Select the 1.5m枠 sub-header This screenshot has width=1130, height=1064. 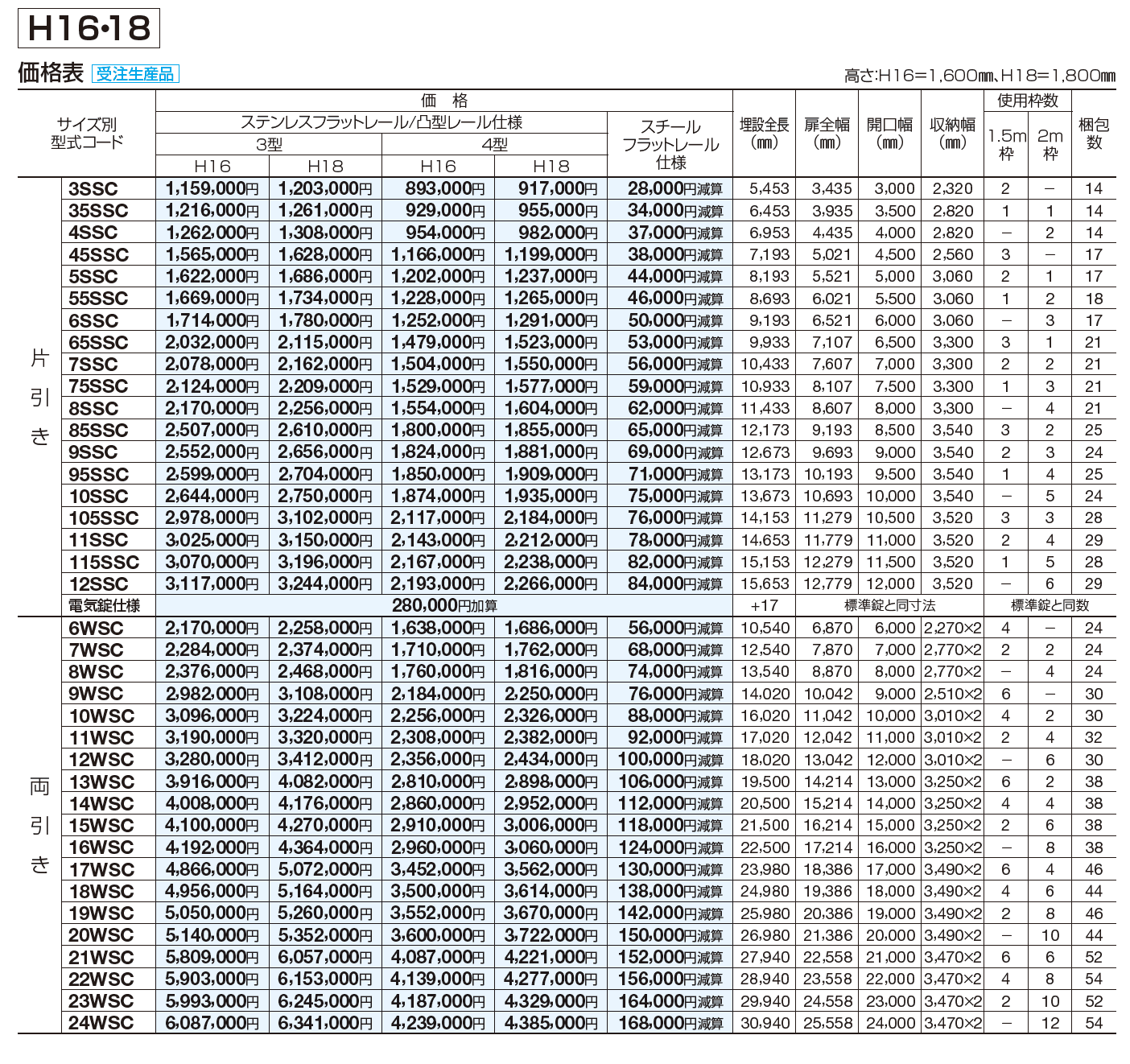(1006, 145)
